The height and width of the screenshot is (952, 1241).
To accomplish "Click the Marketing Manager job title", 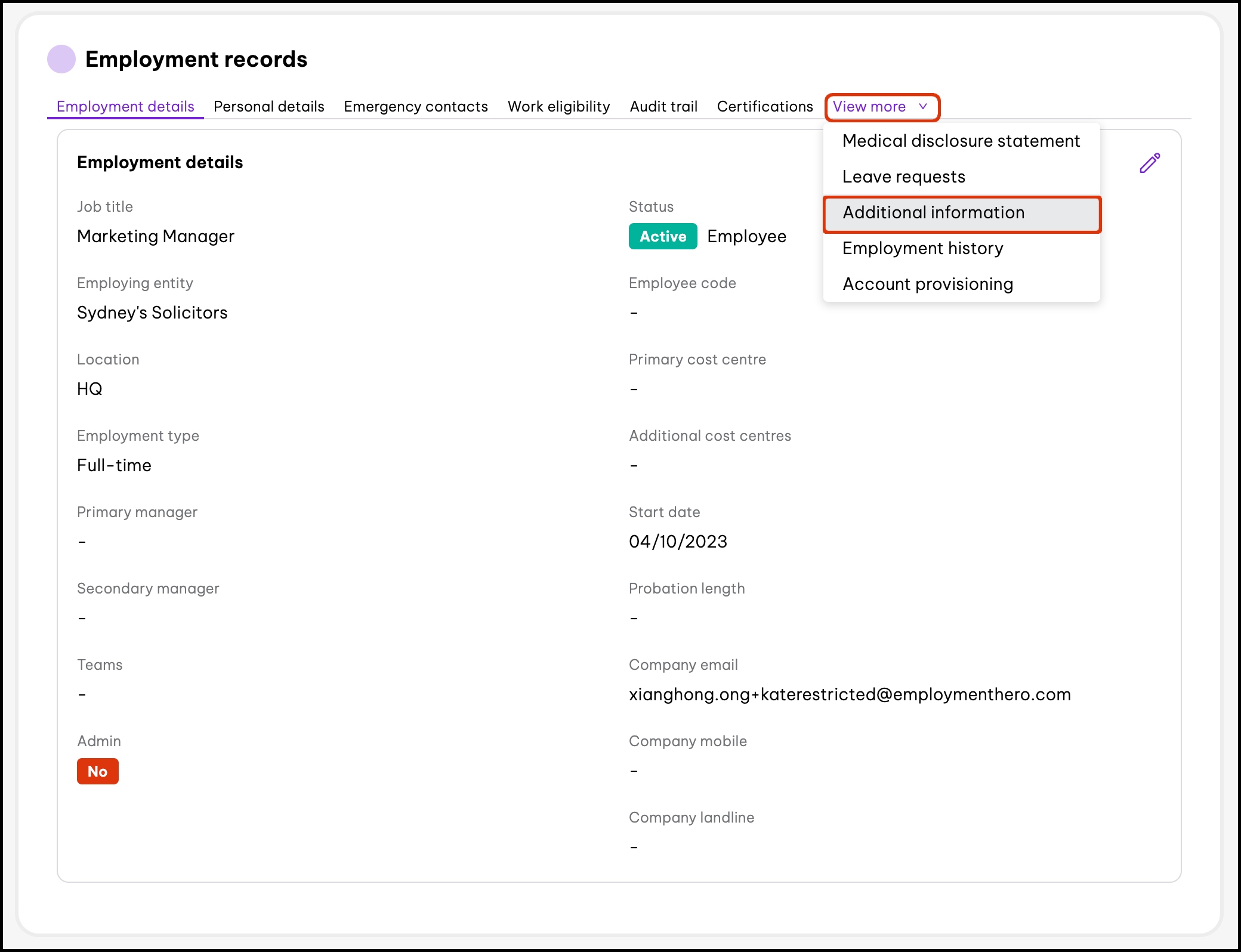I will 156,236.
